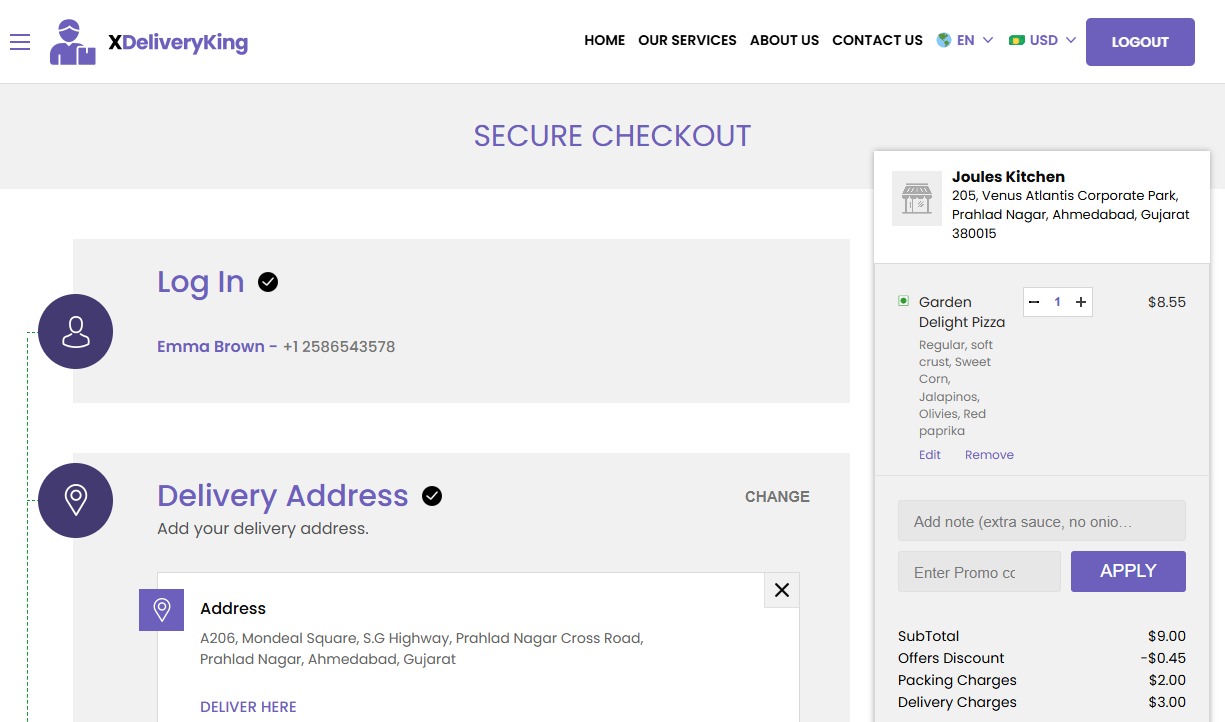Click the green veg indicator on Garden Delight Pizza
Viewport: 1225px width, 722px height.
tap(903, 300)
